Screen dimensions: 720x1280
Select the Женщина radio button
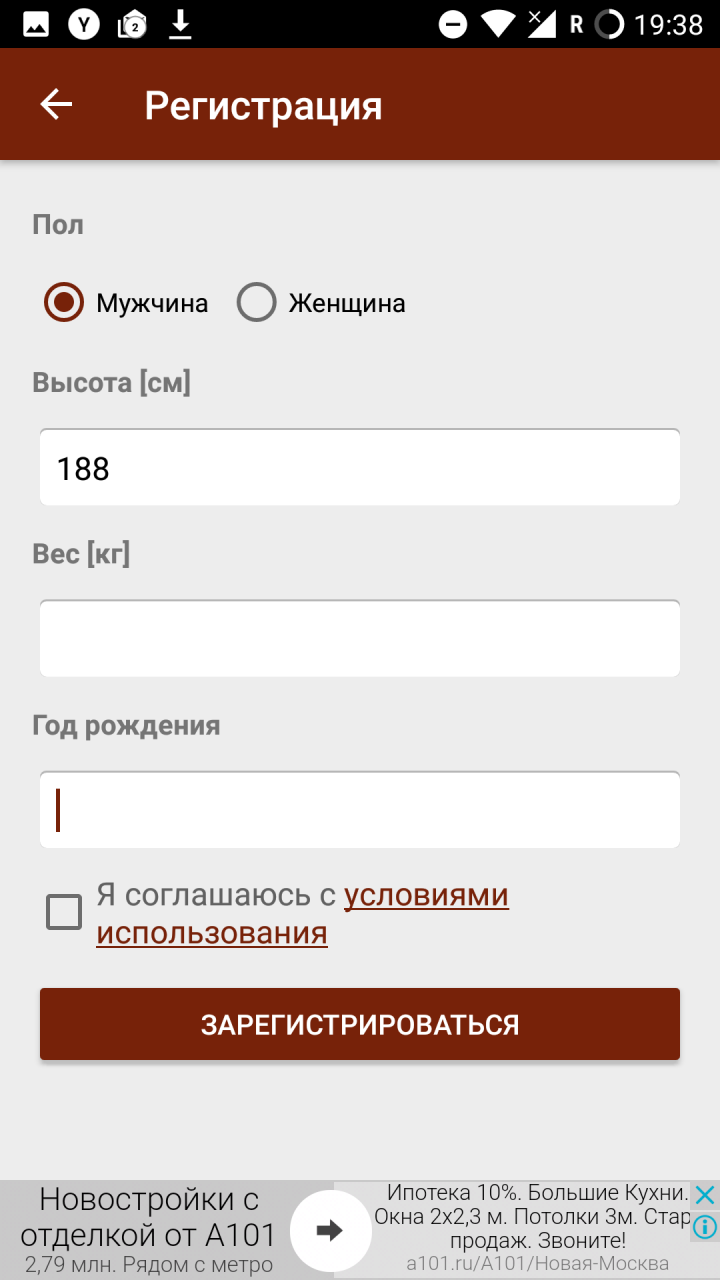coord(257,302)
